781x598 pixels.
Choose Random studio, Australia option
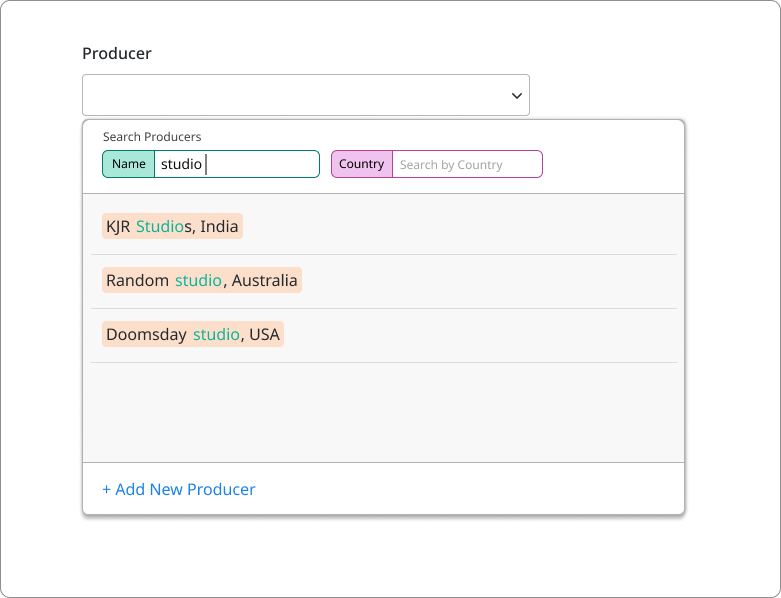click(202, 280)
